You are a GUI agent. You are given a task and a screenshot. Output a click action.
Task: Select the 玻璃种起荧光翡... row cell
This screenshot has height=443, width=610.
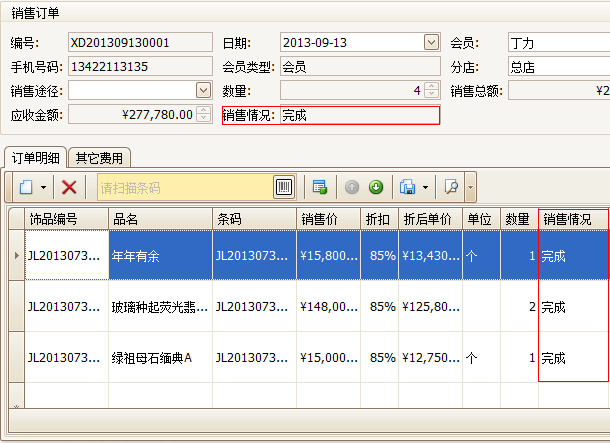coord(160,306)
